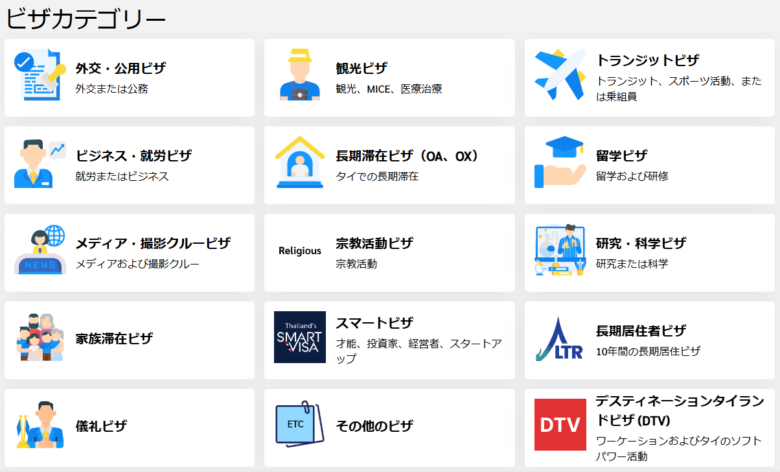The image size is (780, 472).
Task: Click the ビザカテゴリー heading
Action: [x=86, y=19]
